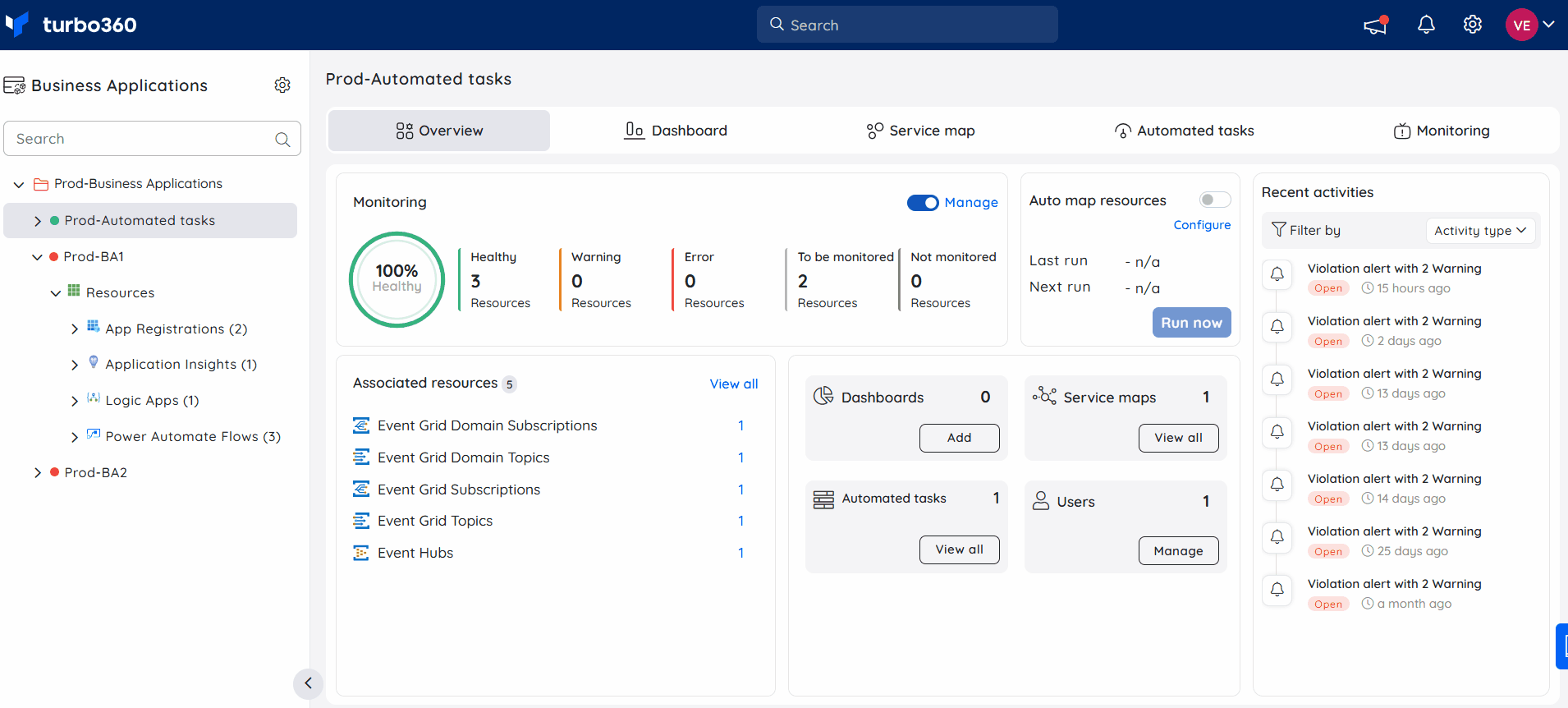
Task: Switch to the Automated tasks tab
Action: tap(1184, 131)
